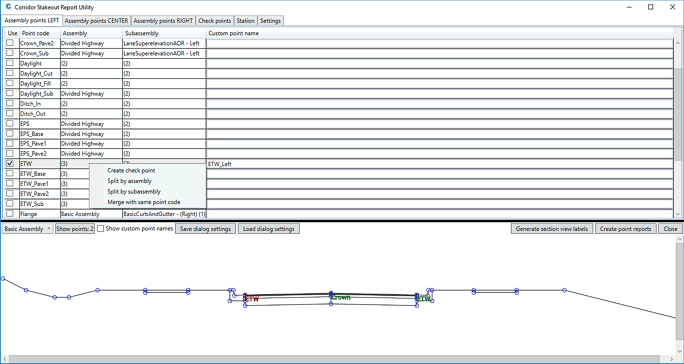Click the Corridor Stakeout app icon in title bar
This screenshot has width=684, height=364.
coord(8,7)
